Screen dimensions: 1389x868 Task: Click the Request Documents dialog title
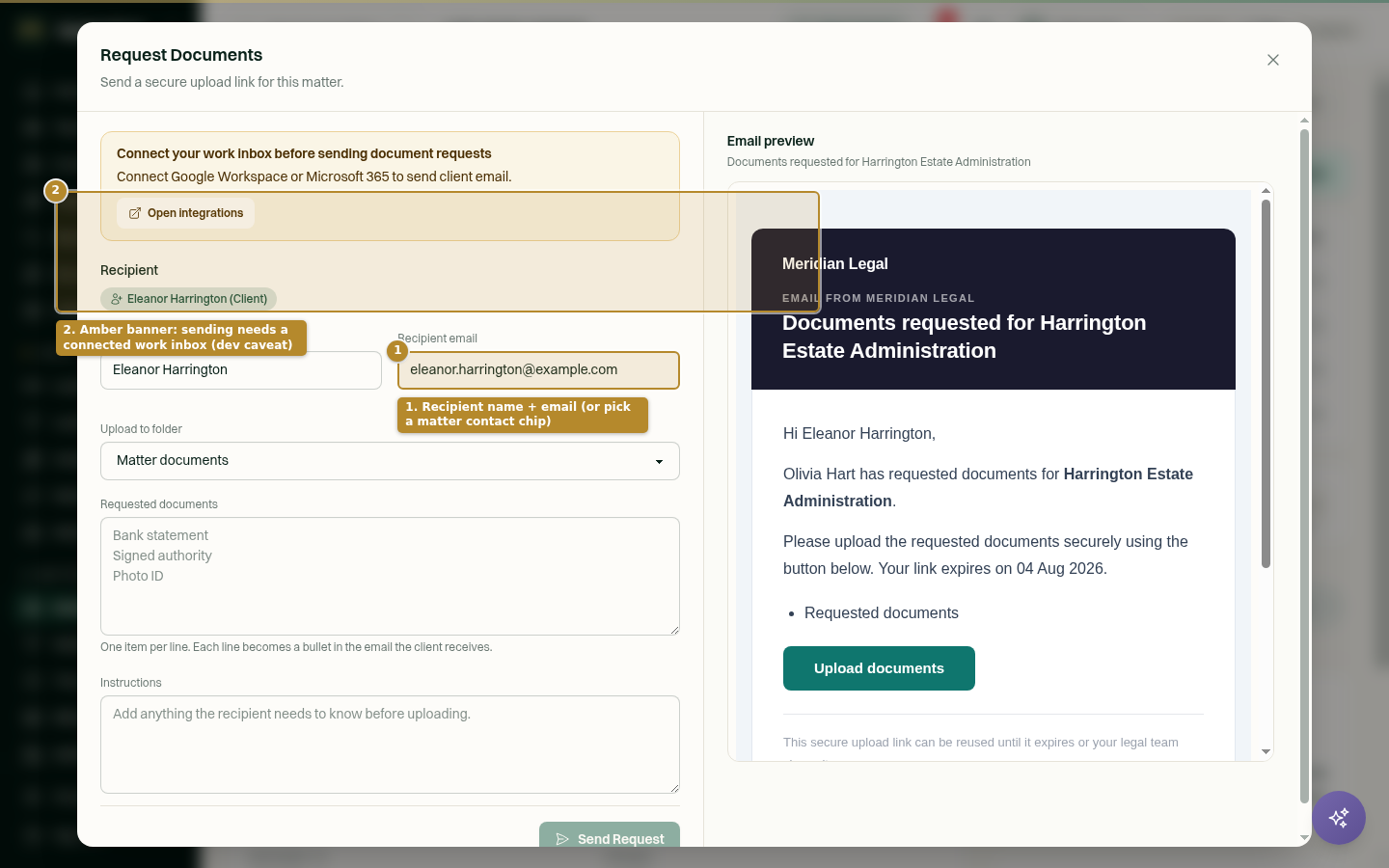(181, 55)
